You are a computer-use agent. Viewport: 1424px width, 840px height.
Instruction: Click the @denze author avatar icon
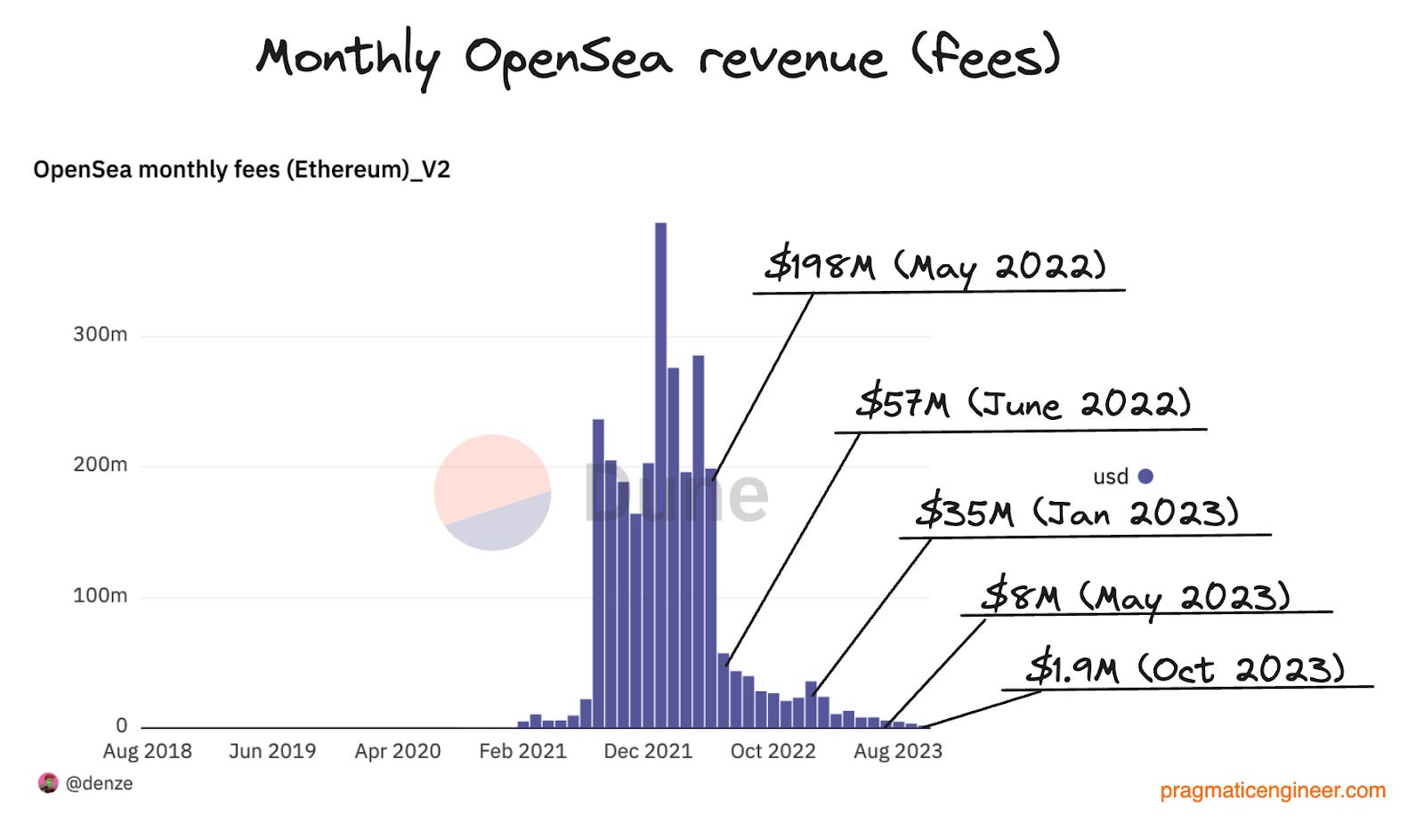tap(48, 783)
